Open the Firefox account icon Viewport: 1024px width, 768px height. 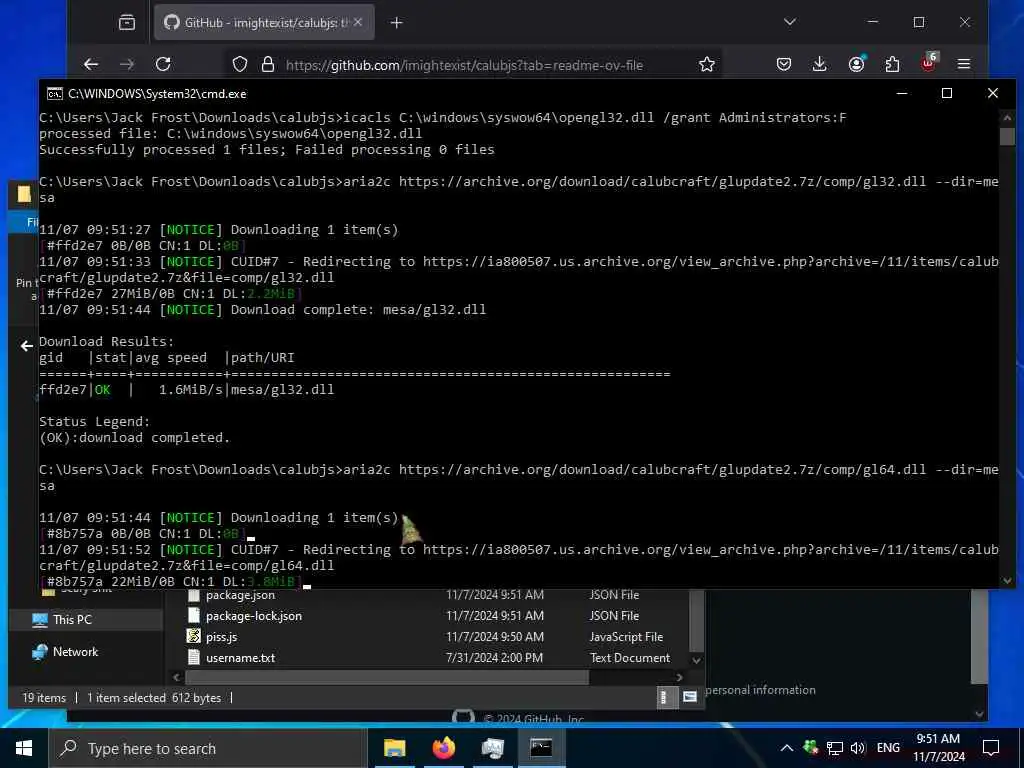[856, 64]
